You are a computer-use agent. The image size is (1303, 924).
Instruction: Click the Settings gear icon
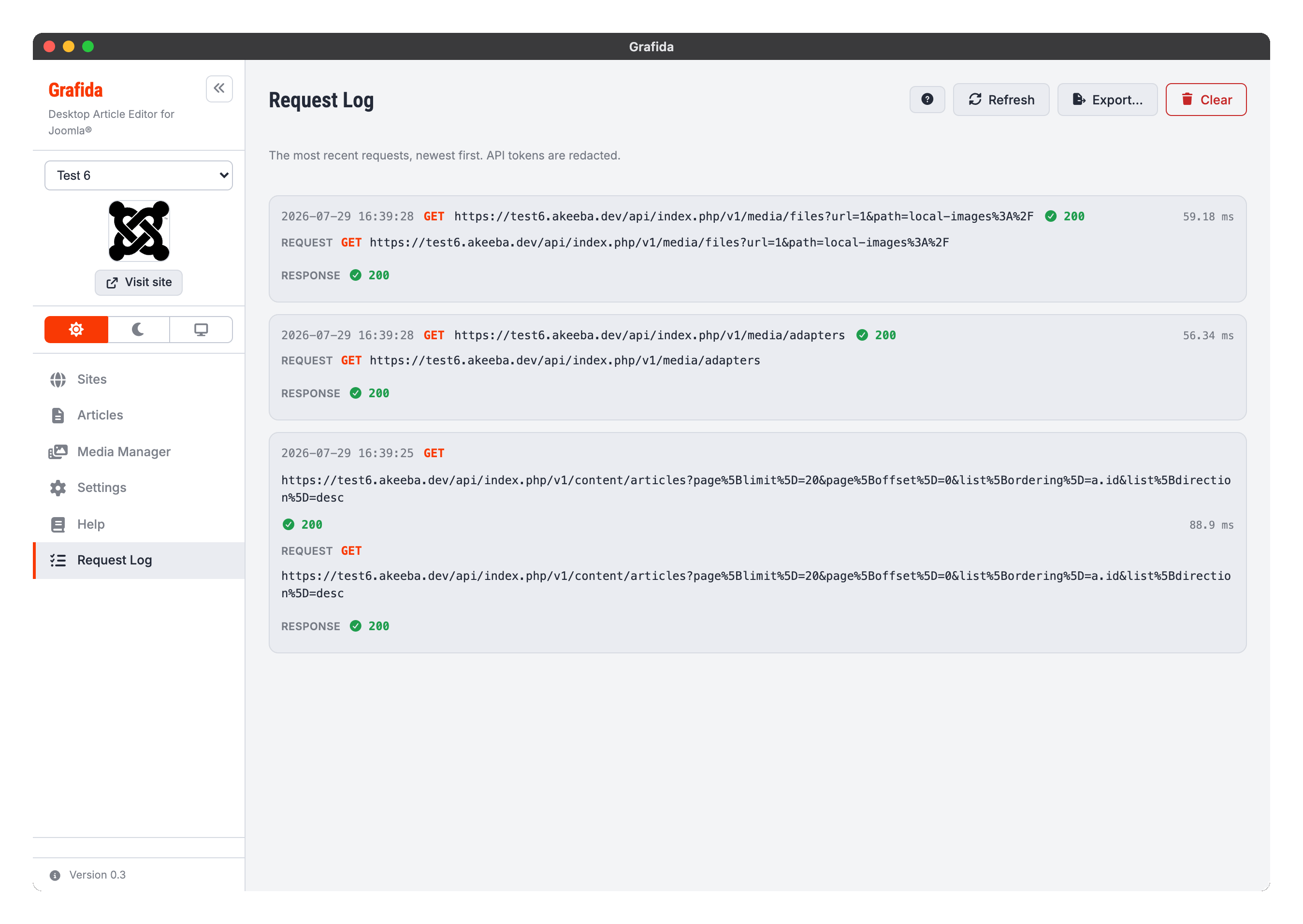click(x=58, y=488)
